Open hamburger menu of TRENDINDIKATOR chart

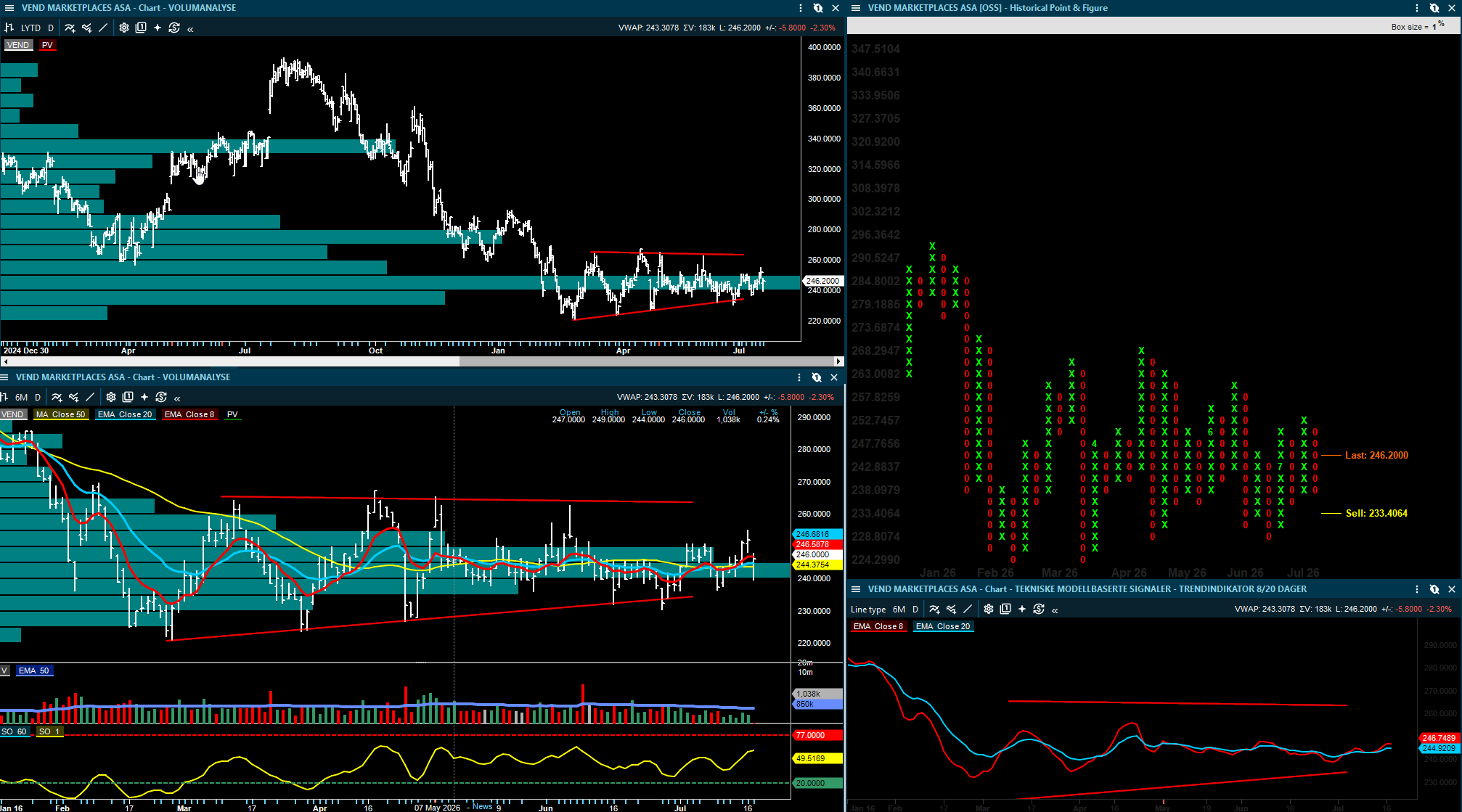pyautogui.click(x=856, y=589)
